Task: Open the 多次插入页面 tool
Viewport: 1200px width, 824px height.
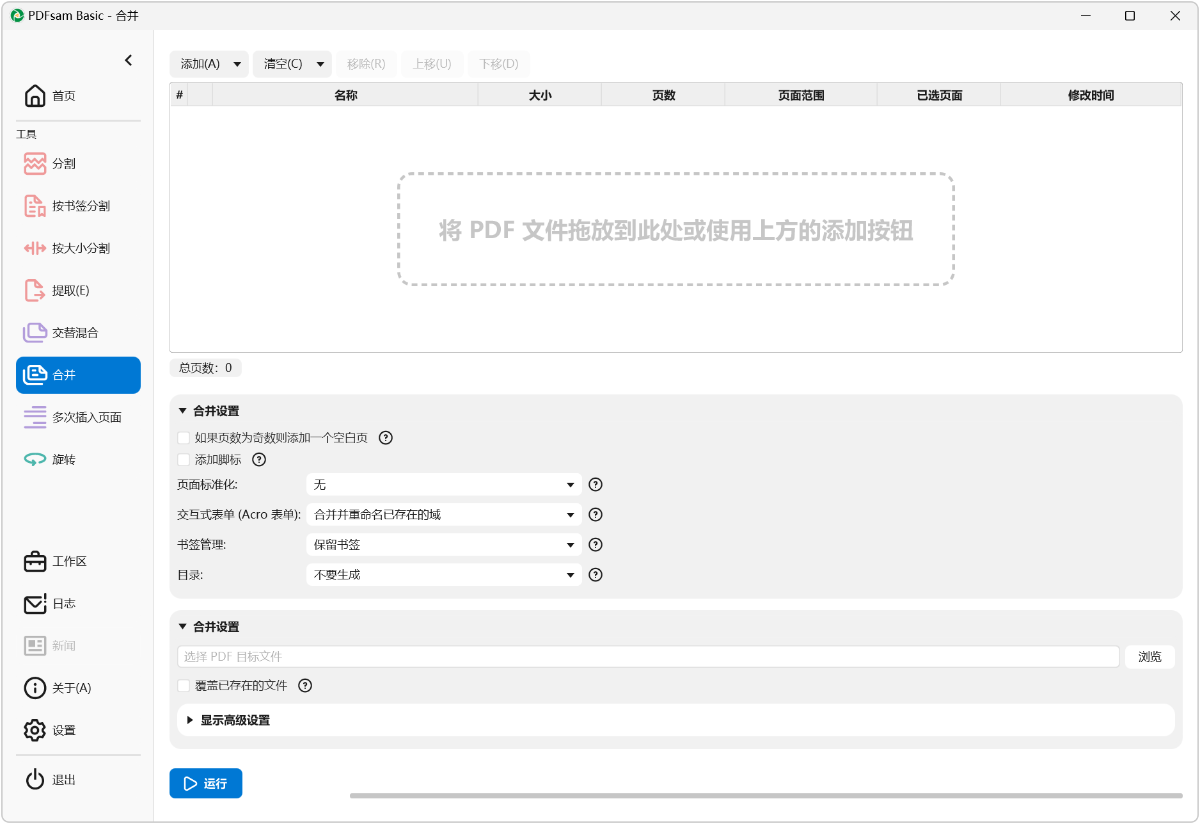Action: [78, 417]
